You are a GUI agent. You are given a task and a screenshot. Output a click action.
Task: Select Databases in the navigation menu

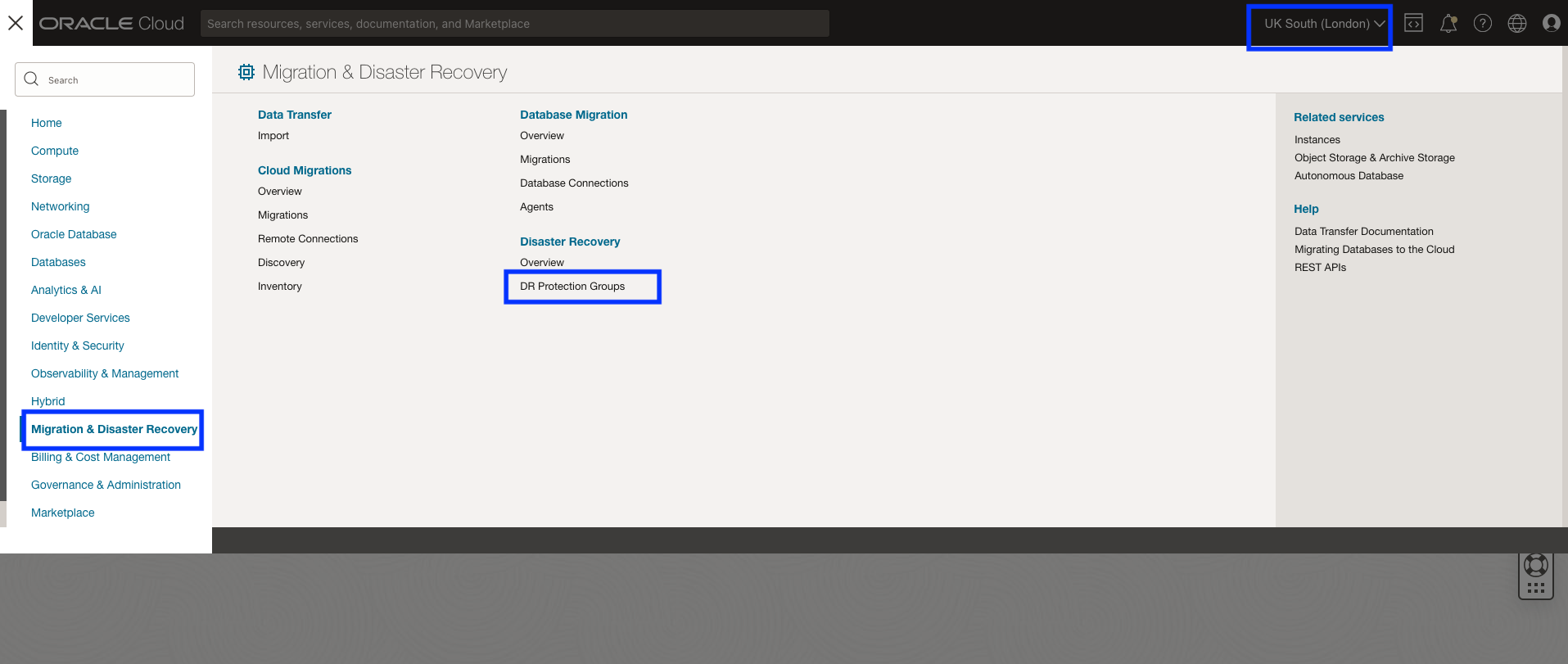[58, 262]
